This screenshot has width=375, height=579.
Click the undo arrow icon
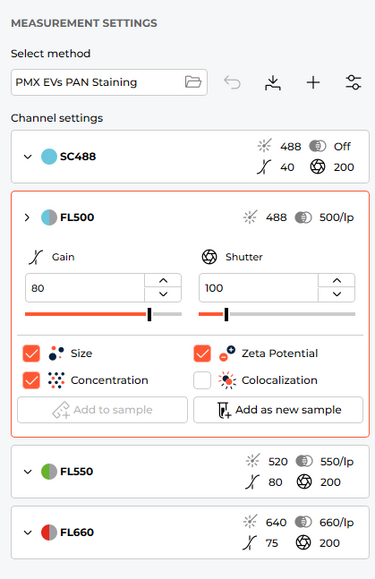(232, 82)
